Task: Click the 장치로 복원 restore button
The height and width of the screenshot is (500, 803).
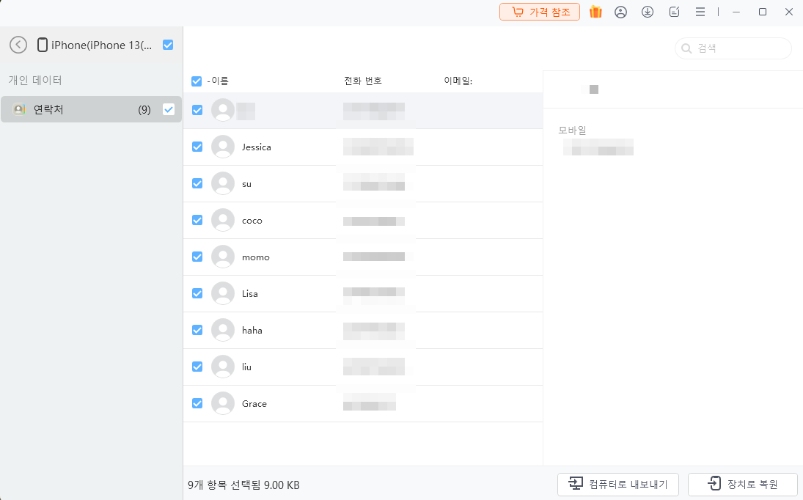Action: [x=743, y=484]
